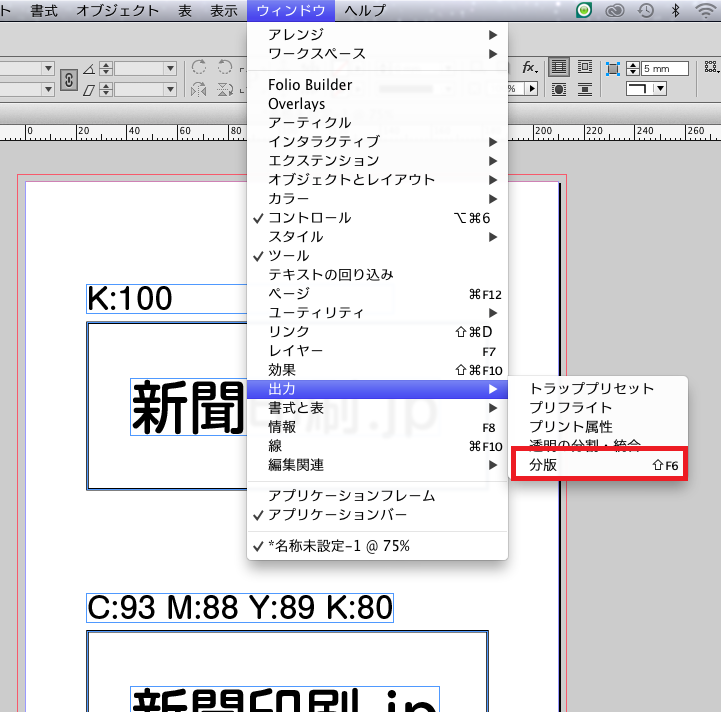Close the open ウィンドウ menu
721x712 pixels.
click(291, 11)
